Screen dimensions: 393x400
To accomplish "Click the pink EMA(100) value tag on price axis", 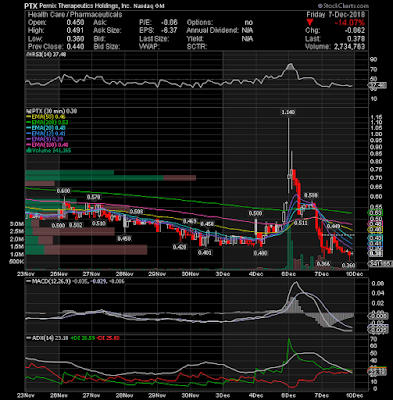I will pyautogui.click(x=376, y=223).
